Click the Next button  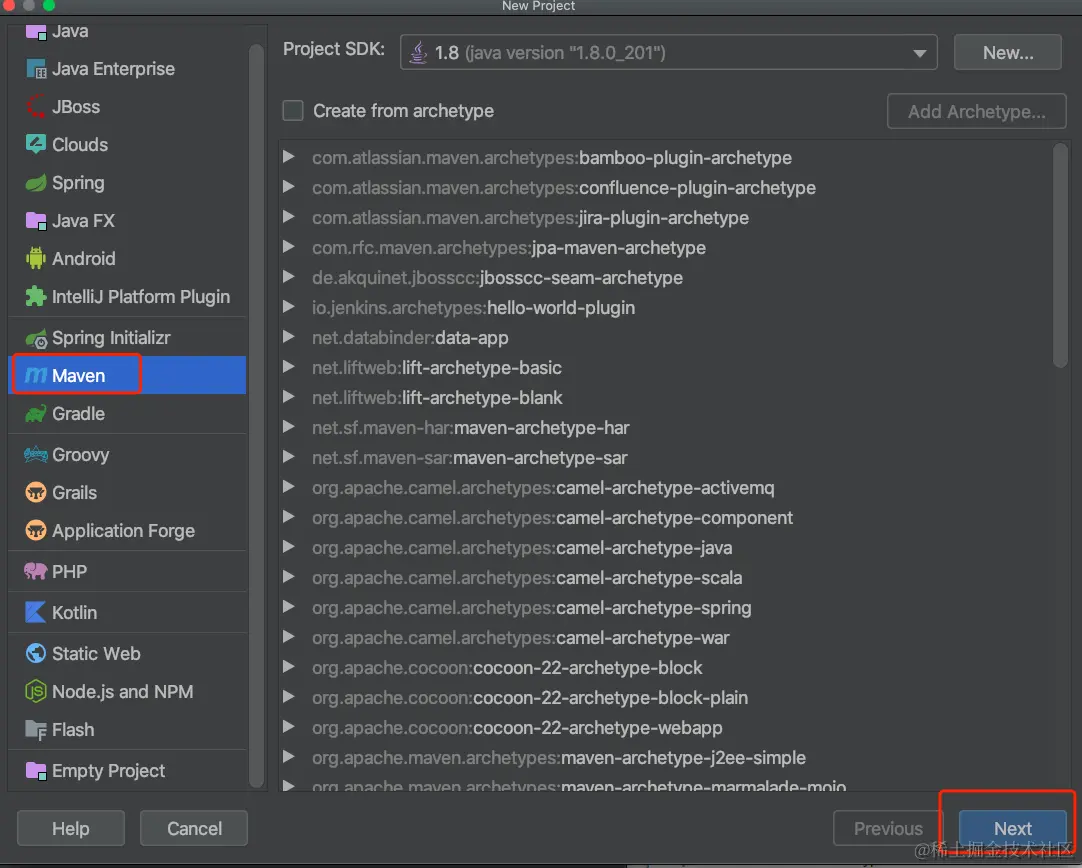(x=1012, y=828)
